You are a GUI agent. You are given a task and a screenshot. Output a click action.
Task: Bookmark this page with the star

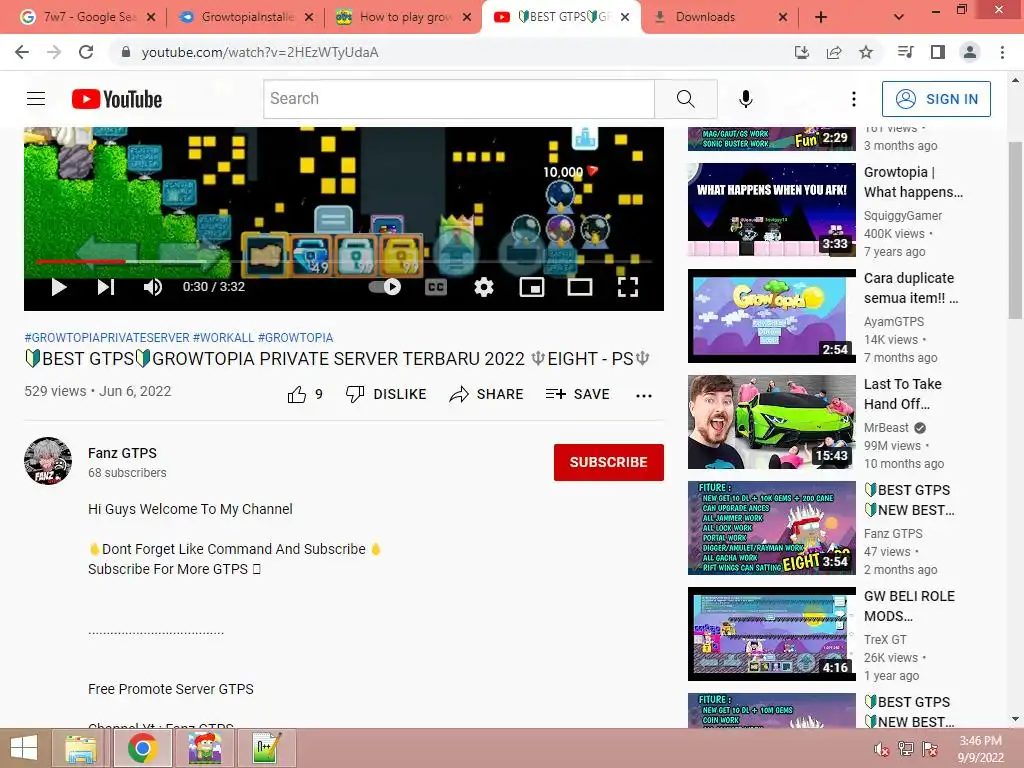(866, 52)
